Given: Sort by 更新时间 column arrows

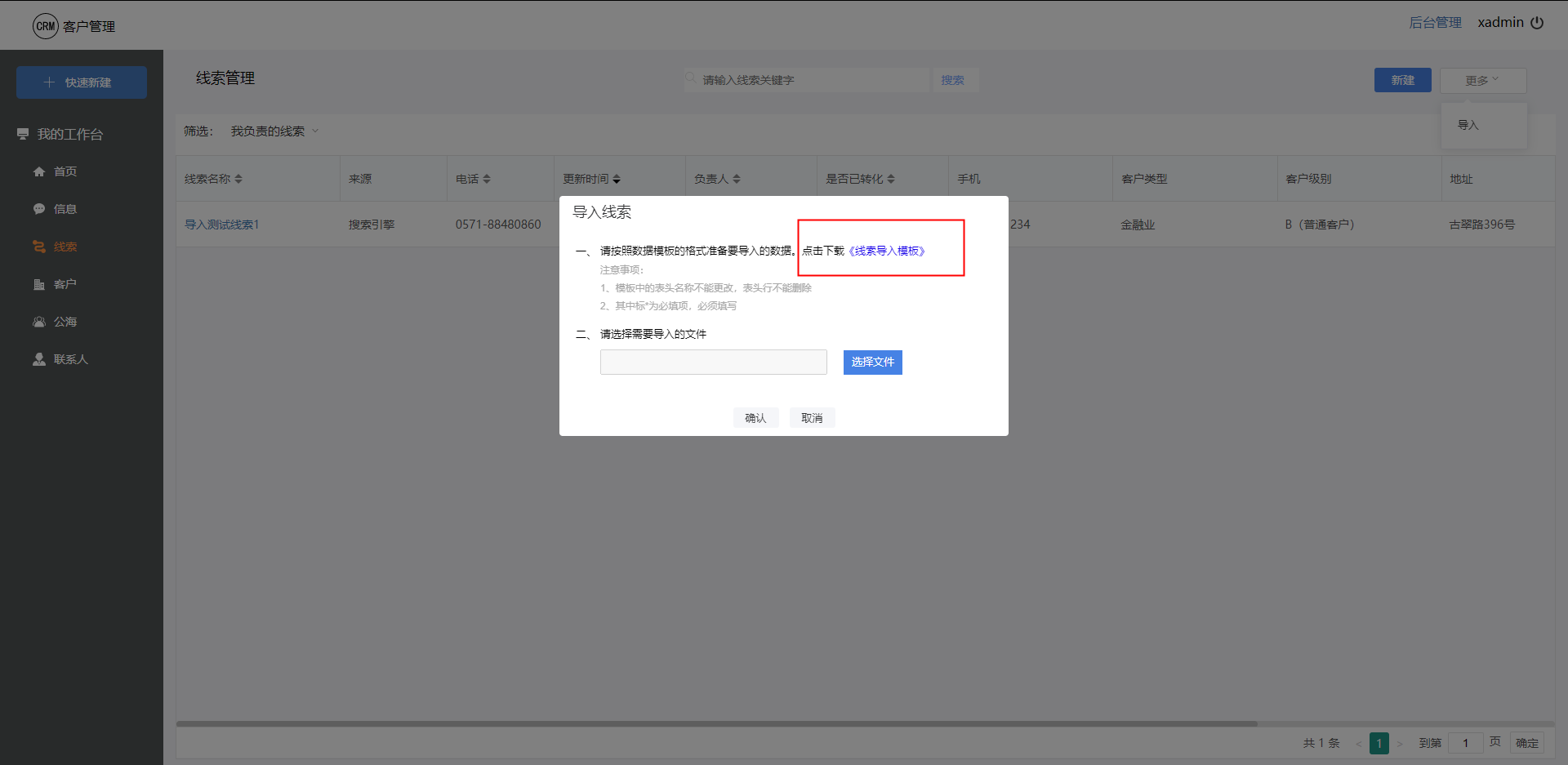Looking at the screenshot, I should [617, 179].
